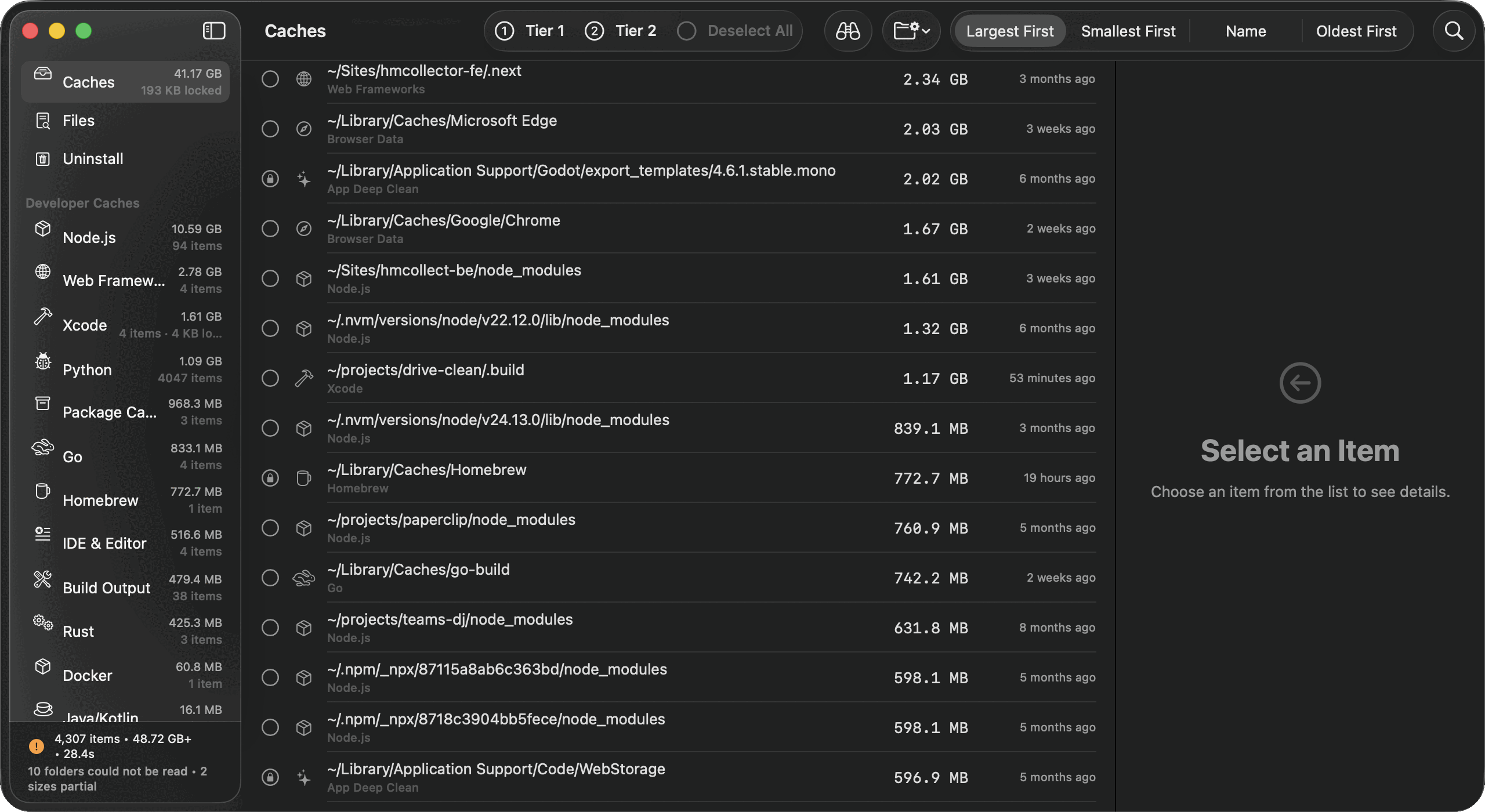Image resolution: width=1485 pixels, height=812 pixels.
Task: Click the ~/Library/Caches/go-build path text
Action: tap(418, 570)
